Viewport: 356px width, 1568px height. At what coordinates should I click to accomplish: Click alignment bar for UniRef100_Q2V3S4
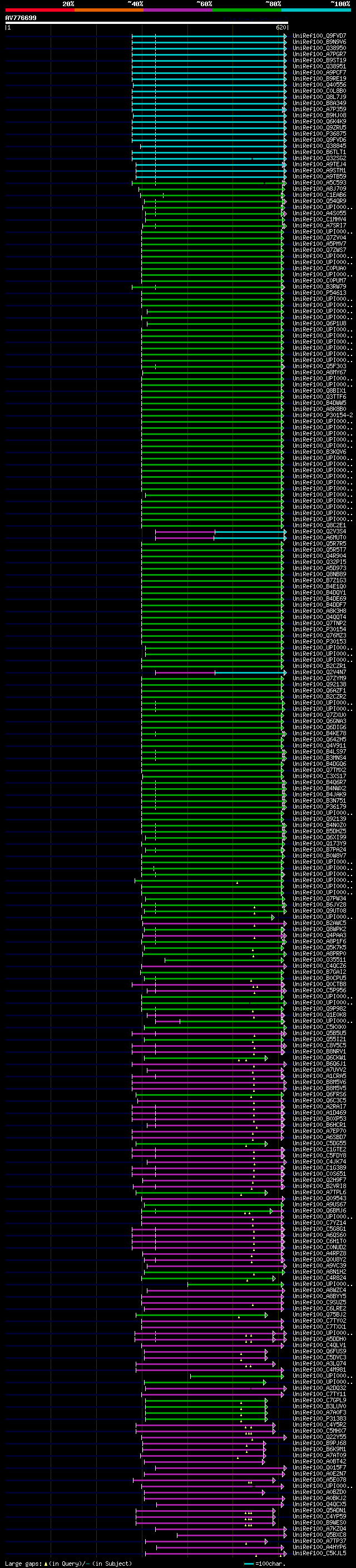tap(220, 531)
